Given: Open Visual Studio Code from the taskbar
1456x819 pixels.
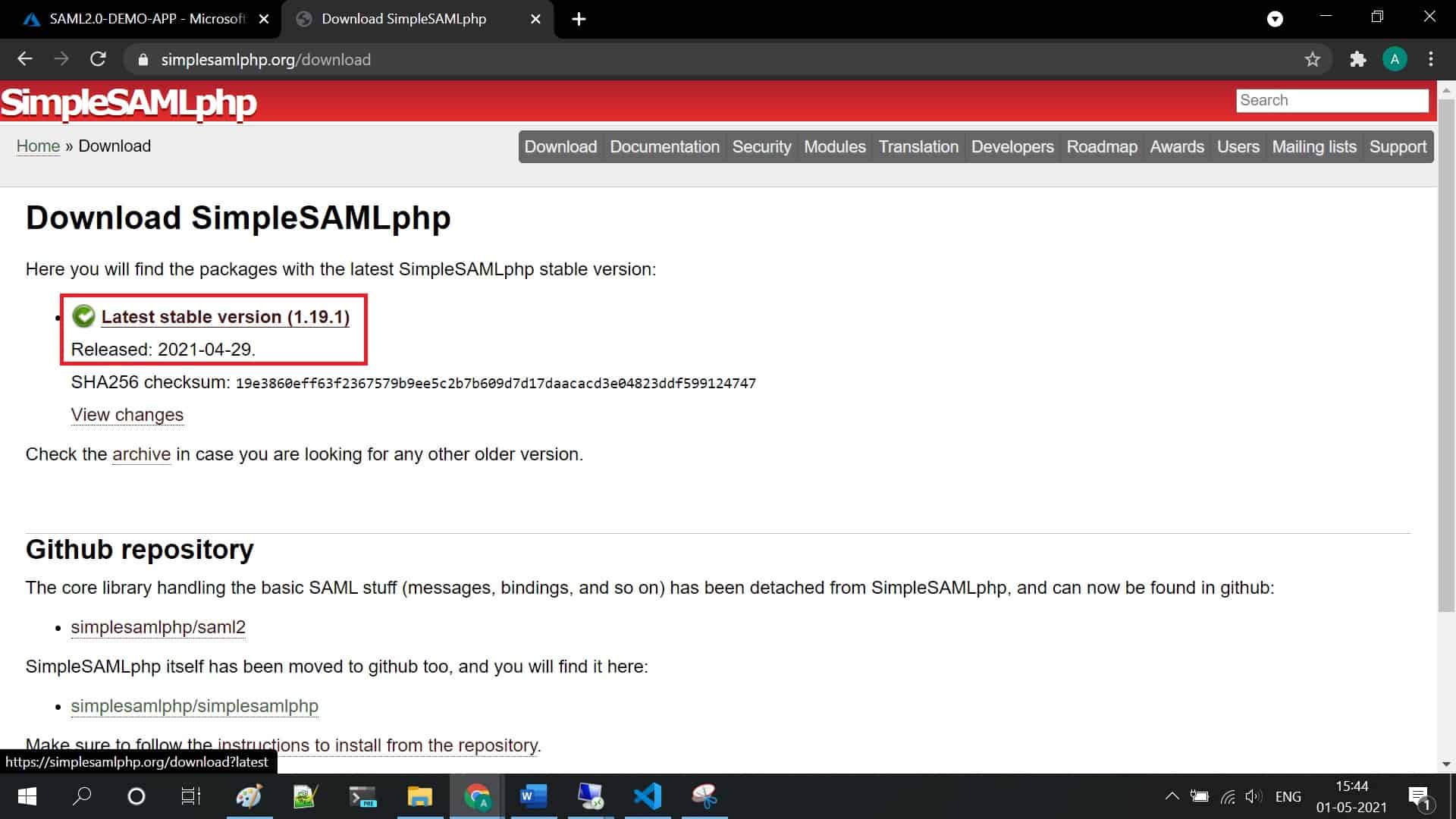Looking at the screenshot, I should 648,796.
